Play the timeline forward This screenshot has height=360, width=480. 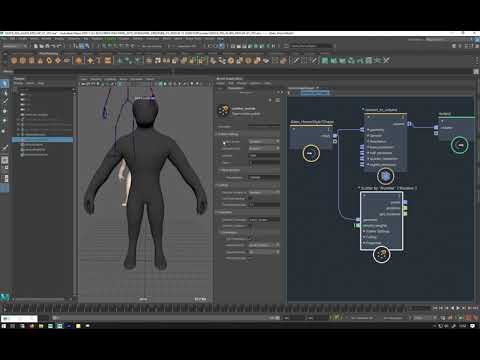click(x=458, y=308)
